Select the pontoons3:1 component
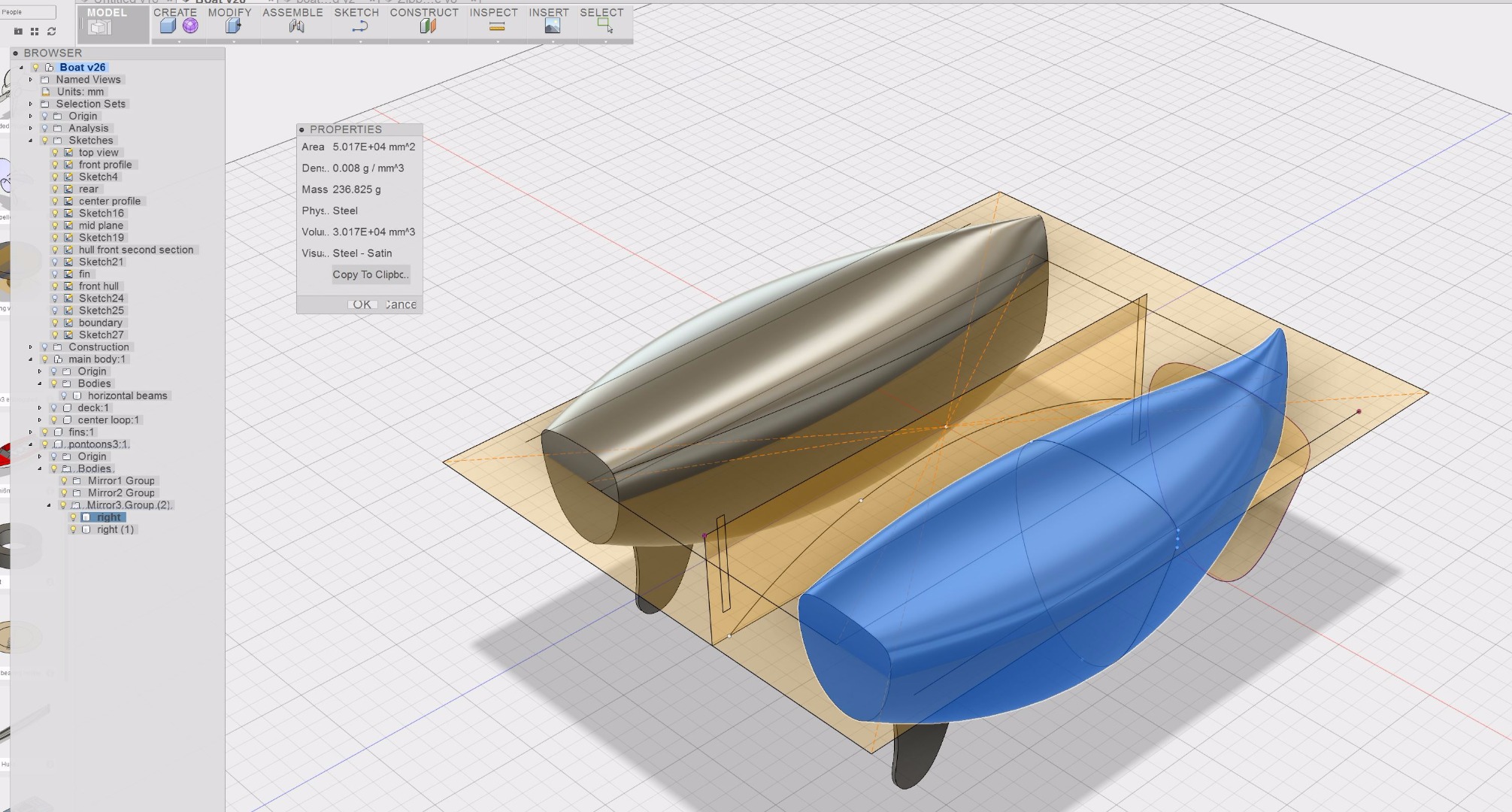 click(x=98, y=444)
